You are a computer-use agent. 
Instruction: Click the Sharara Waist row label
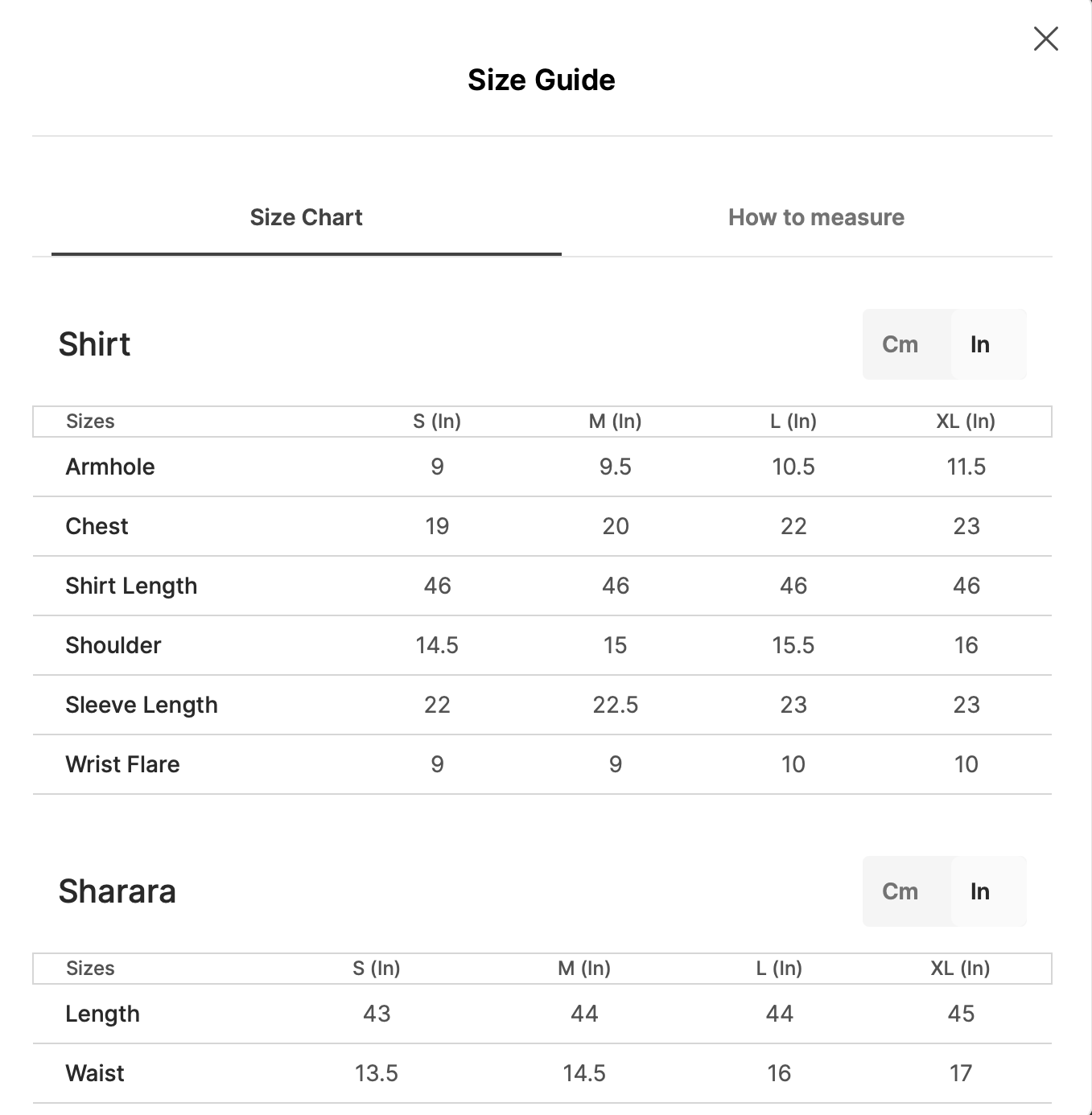point(95,1073)
